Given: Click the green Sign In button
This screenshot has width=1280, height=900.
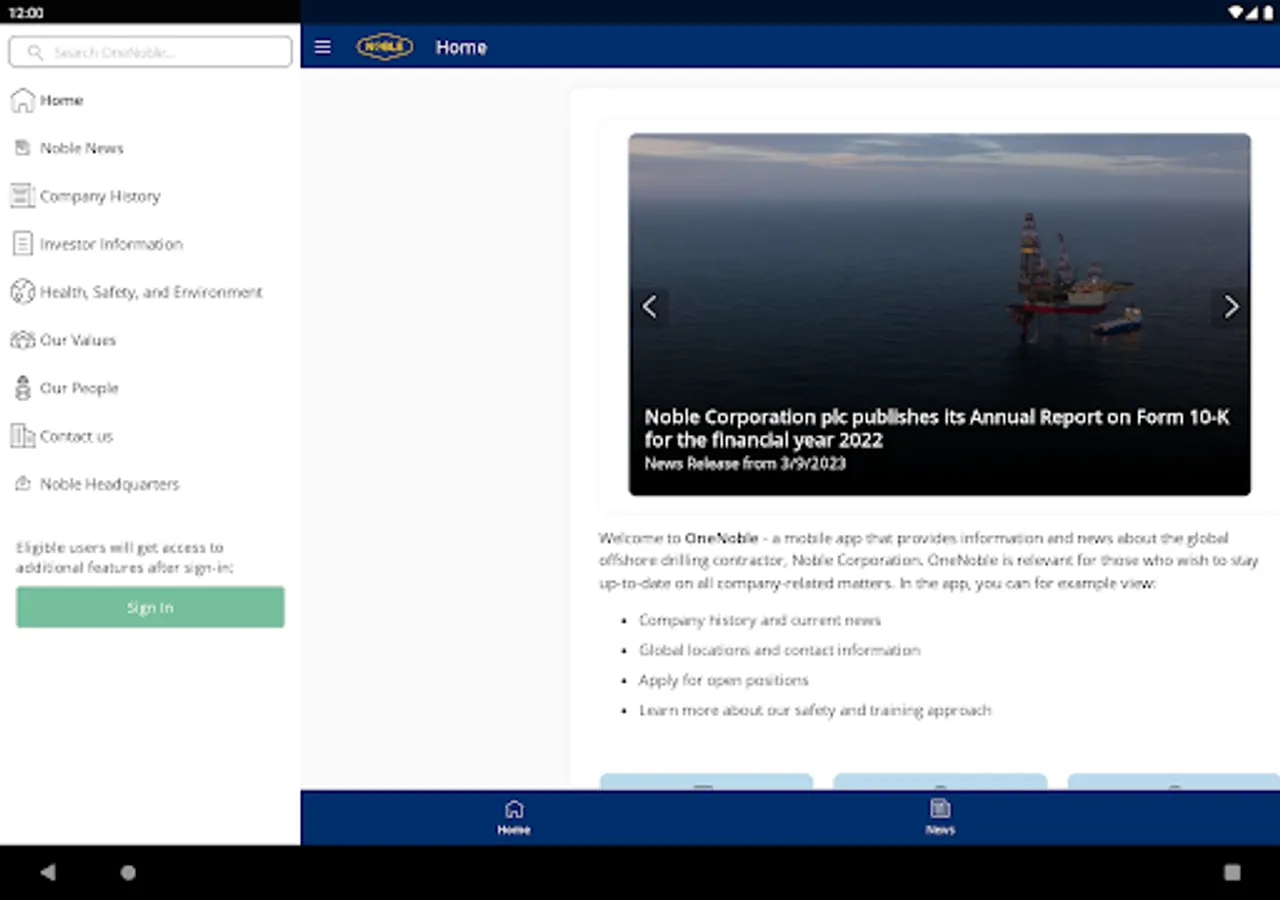Looking at the screenshot, I should [x=150, y=607].
